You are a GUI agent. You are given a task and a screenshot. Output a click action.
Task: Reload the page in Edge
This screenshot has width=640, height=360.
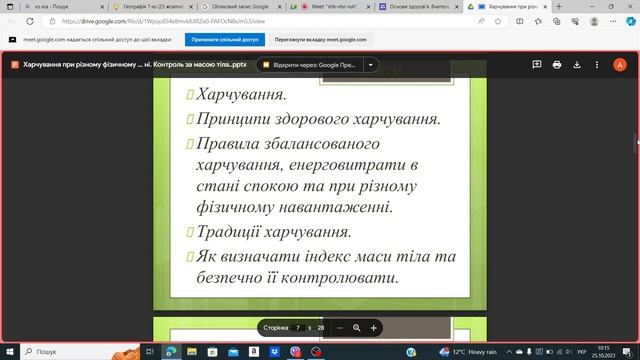(30, 21)
